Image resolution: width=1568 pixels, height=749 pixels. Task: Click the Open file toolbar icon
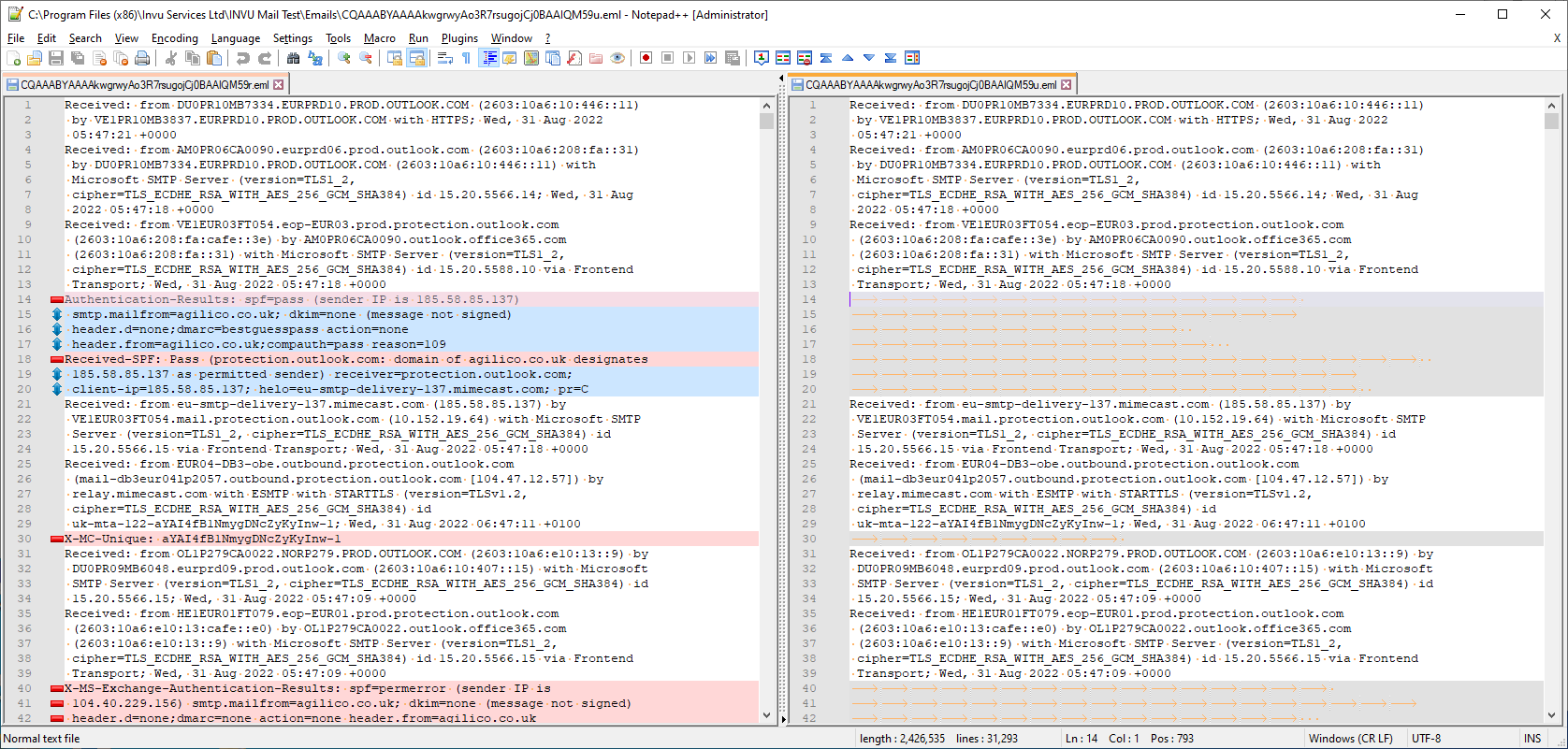click(x=35, y=58)
